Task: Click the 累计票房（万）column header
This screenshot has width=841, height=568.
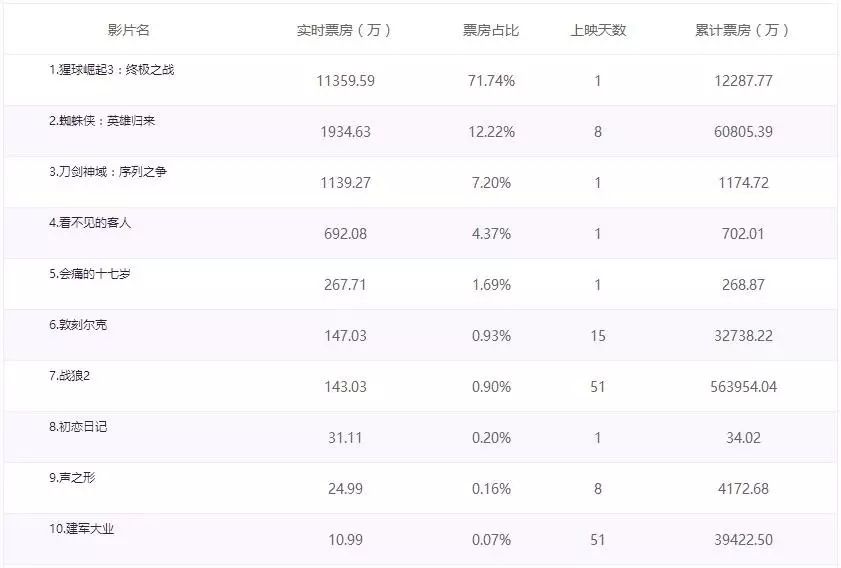Action: [x=743, y=30]
